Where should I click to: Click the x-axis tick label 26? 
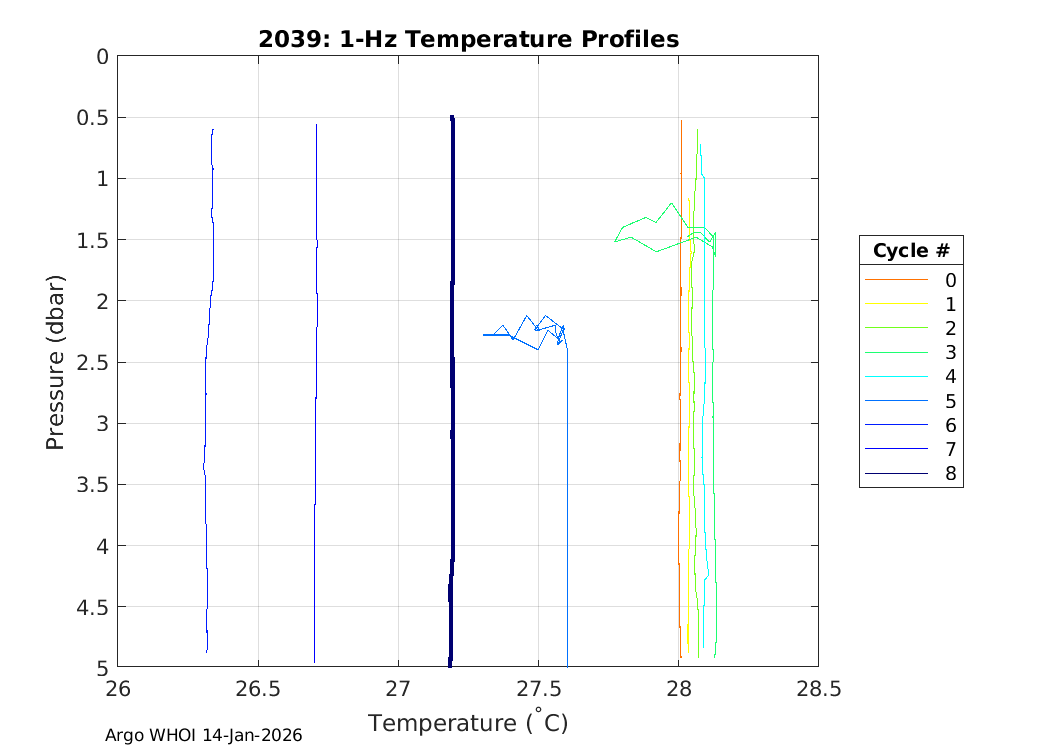(x=118, y=688)
